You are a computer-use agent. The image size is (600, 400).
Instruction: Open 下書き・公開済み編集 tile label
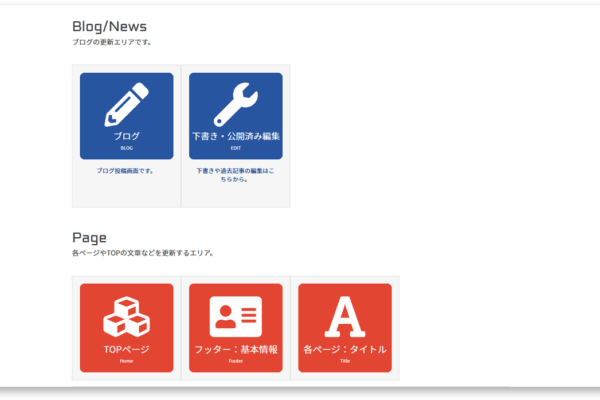click(x=235, y=136)
